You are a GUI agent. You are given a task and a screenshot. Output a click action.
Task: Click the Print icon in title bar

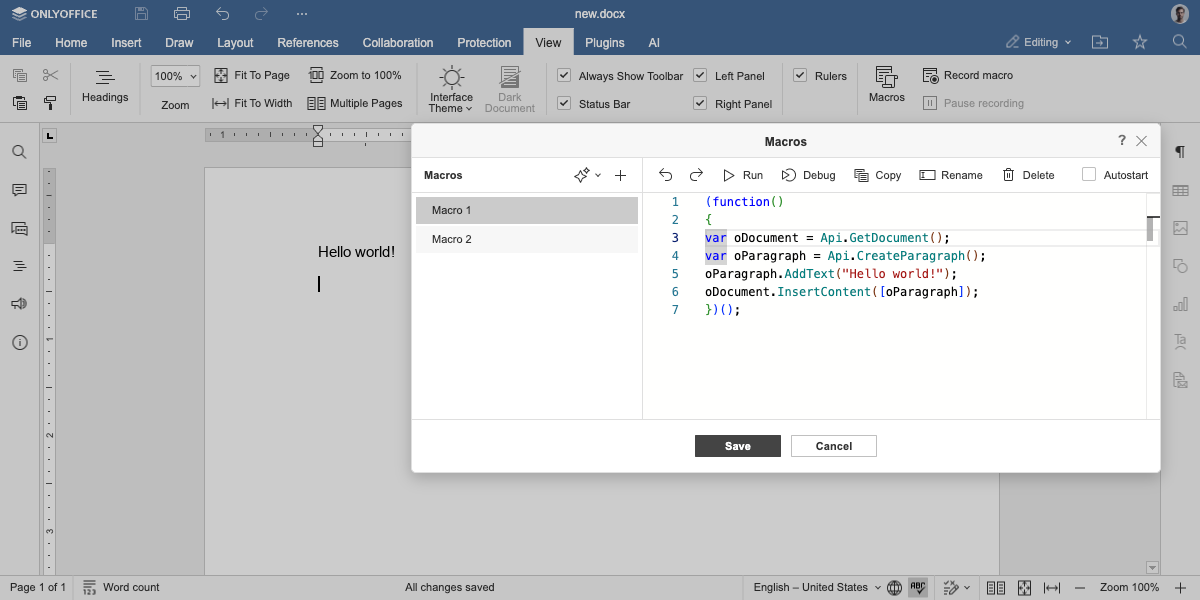[181, 14]
